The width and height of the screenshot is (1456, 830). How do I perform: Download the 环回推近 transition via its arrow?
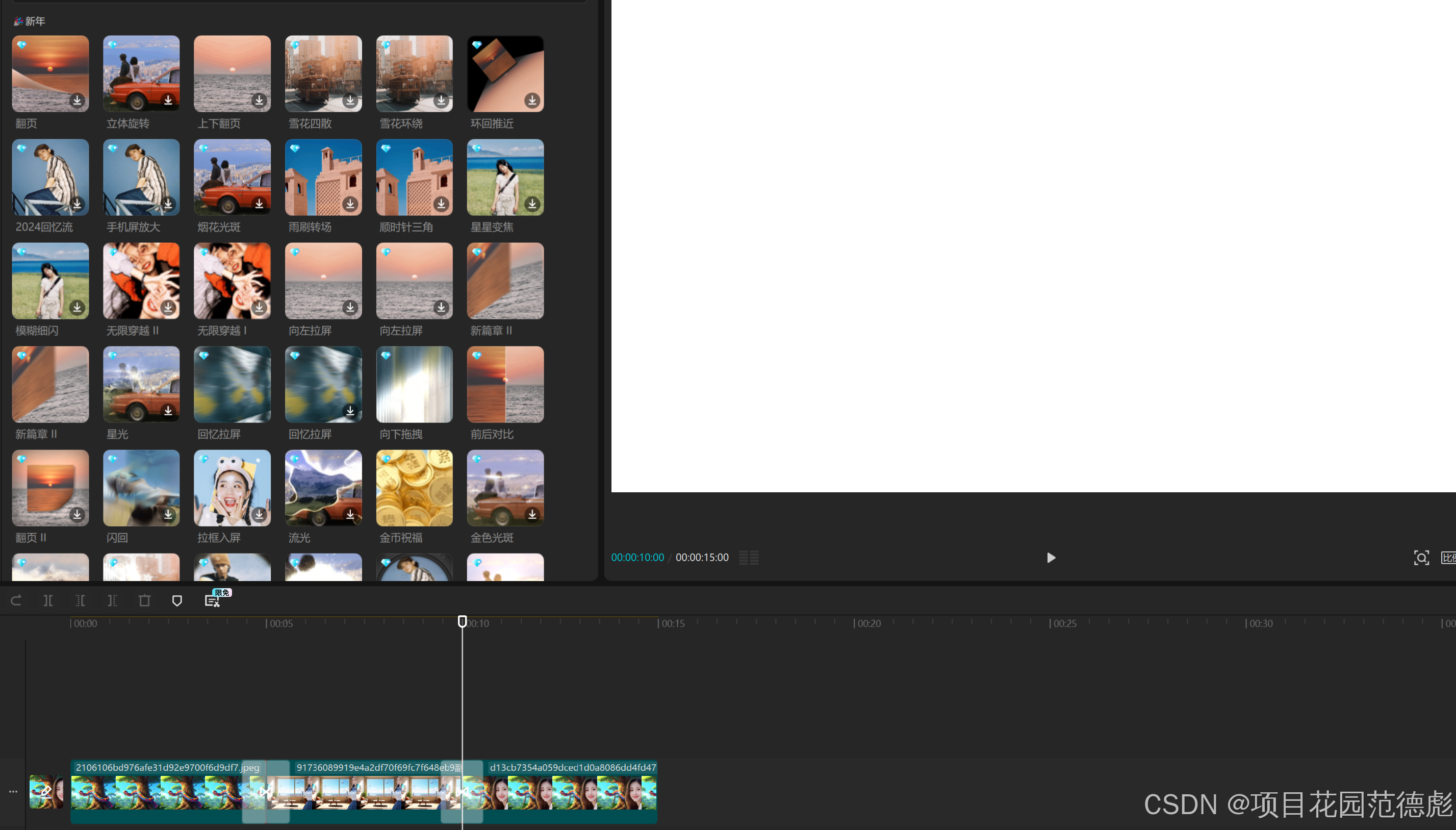[x=532, y=100]
